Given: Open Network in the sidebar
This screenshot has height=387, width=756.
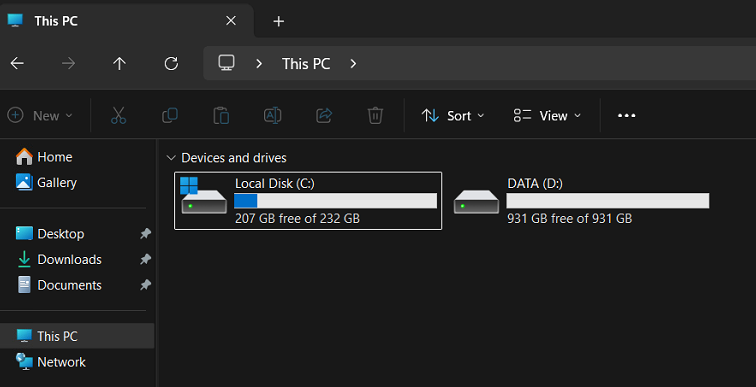Looking at the screenshot, I should (x=61, y=362).
